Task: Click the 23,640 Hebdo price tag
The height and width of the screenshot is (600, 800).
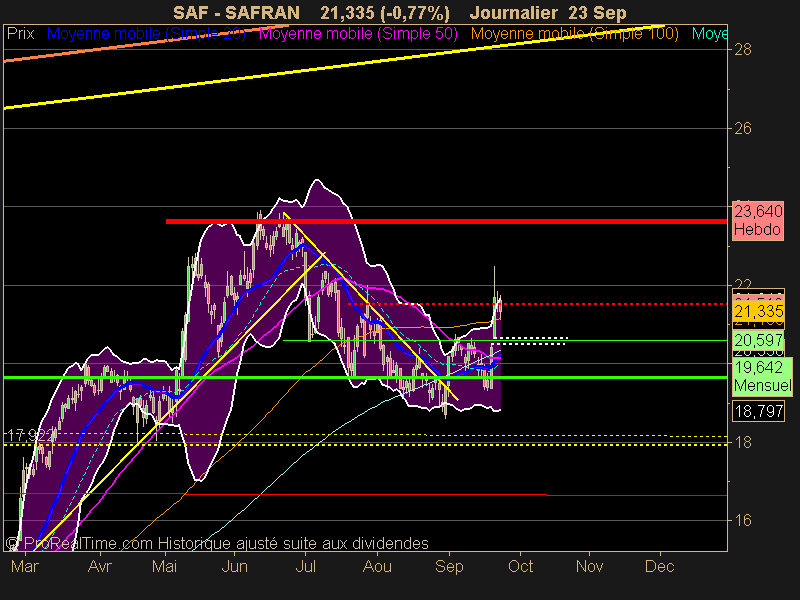Action: 758,220
